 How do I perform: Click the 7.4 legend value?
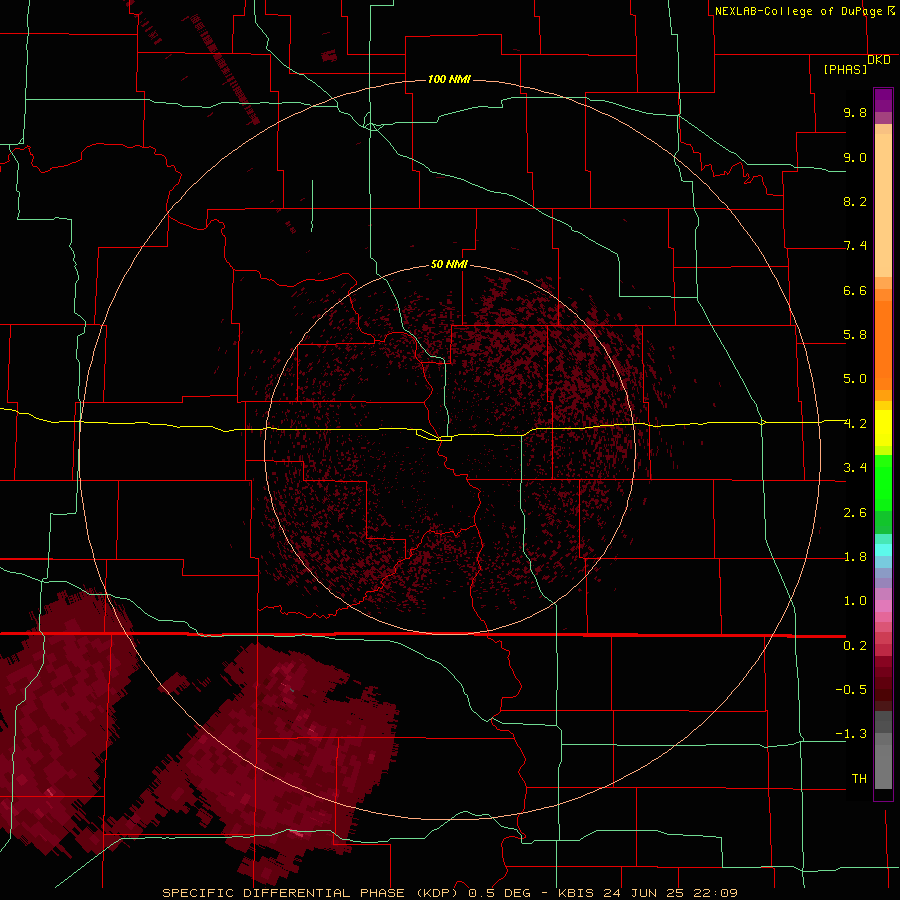tap(855, 246)
